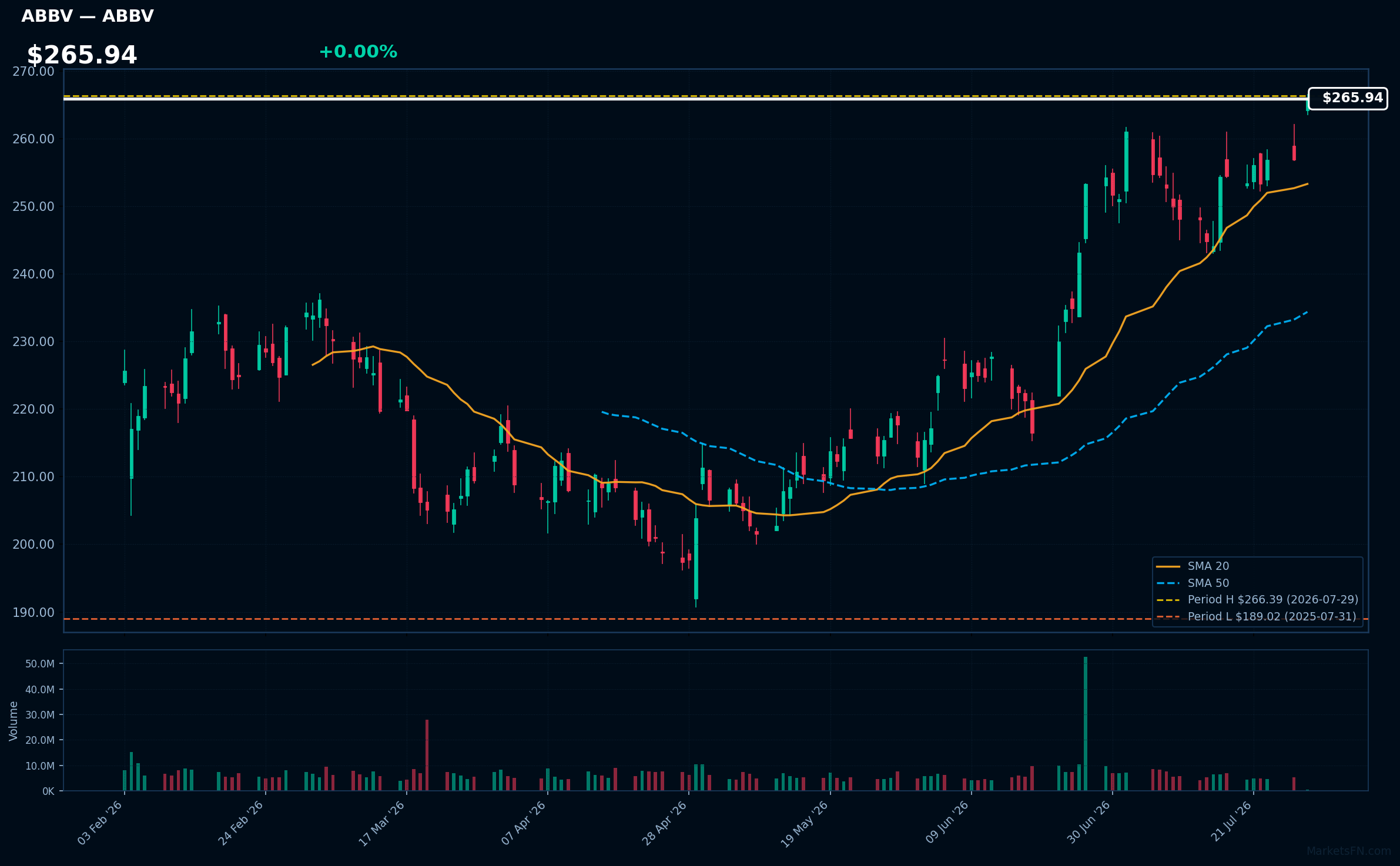1400x866 pixels.
Task: Click the Period L $189.02 legend entry
Action: click(x=1256, y=616)
